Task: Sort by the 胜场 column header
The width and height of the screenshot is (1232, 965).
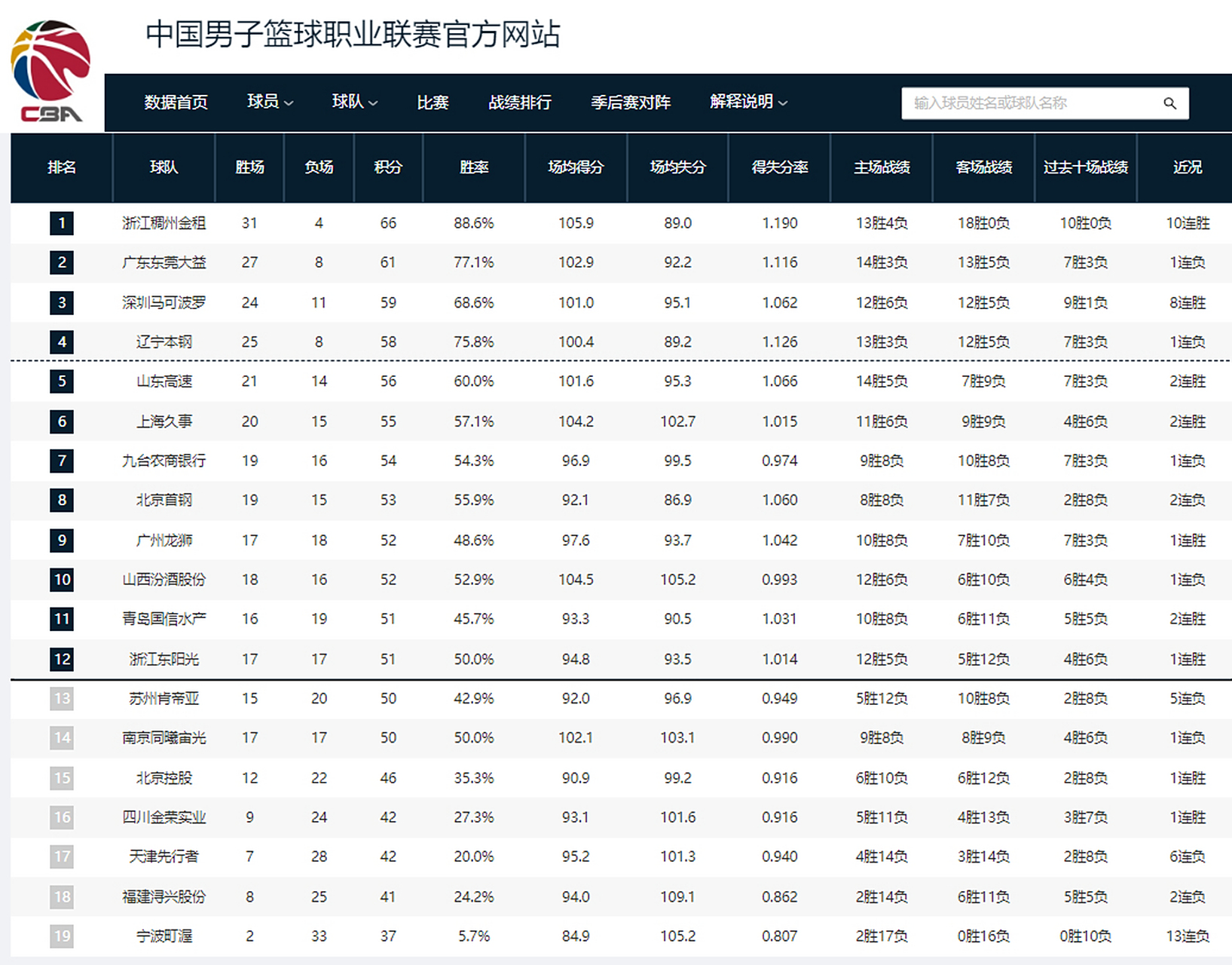Action: pyautogui.click(x=249, y=167)
